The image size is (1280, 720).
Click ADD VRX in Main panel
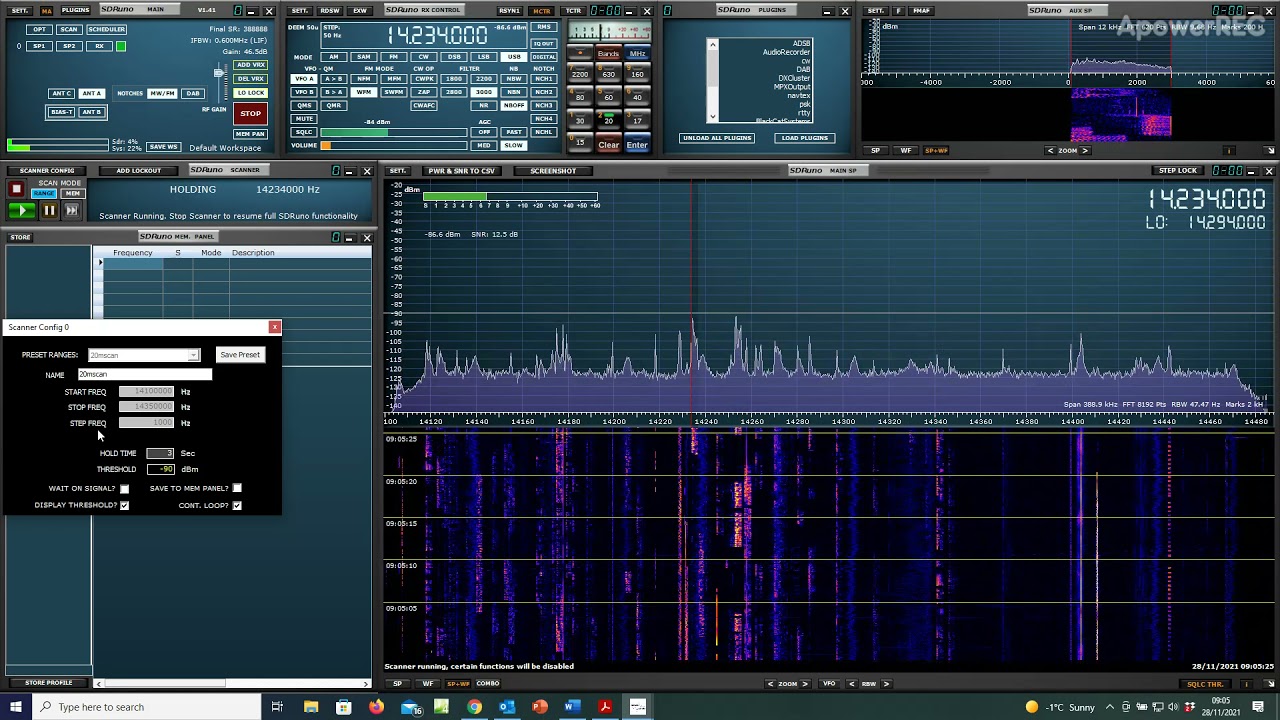(x=250, y=65)
